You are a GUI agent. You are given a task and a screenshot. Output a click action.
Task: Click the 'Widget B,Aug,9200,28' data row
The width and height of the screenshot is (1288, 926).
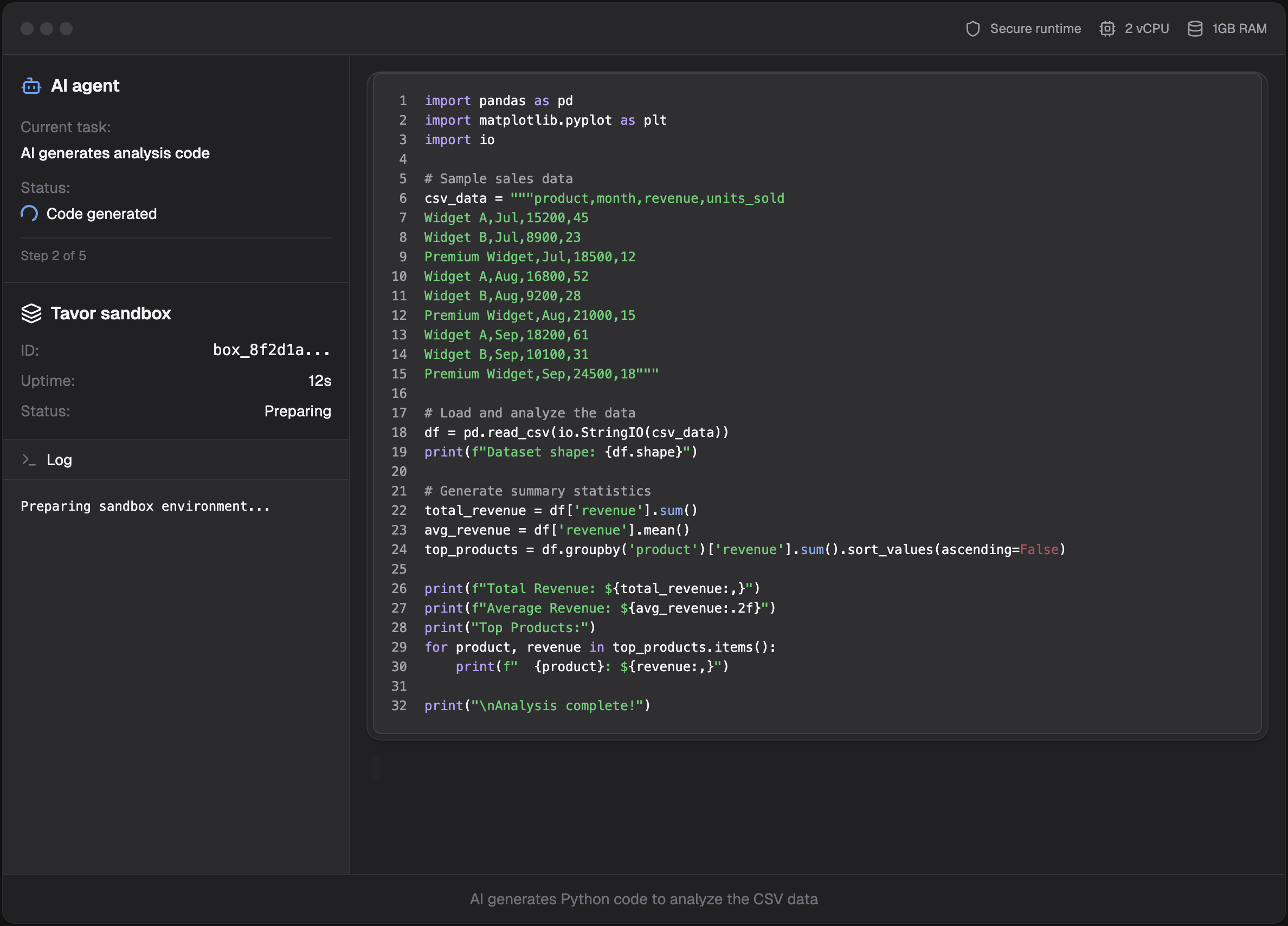[503, 295]
